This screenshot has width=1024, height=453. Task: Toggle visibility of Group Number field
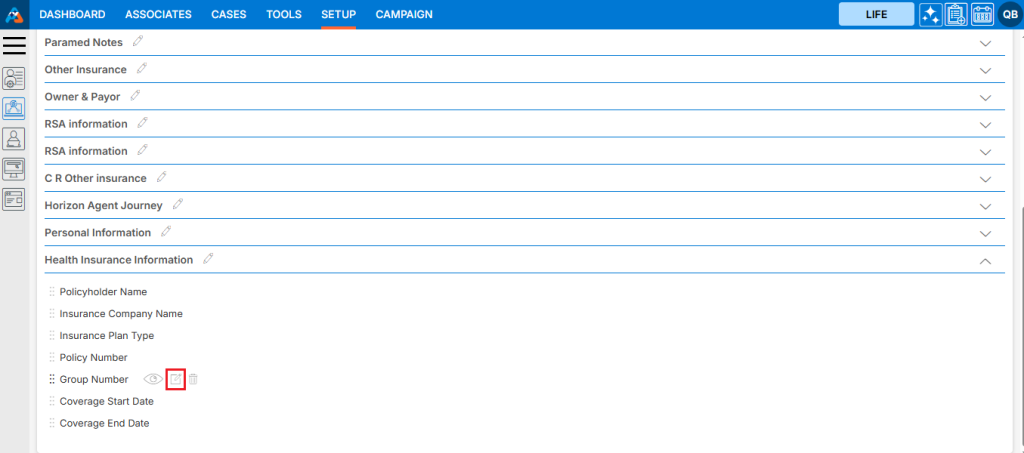point(153,379)
